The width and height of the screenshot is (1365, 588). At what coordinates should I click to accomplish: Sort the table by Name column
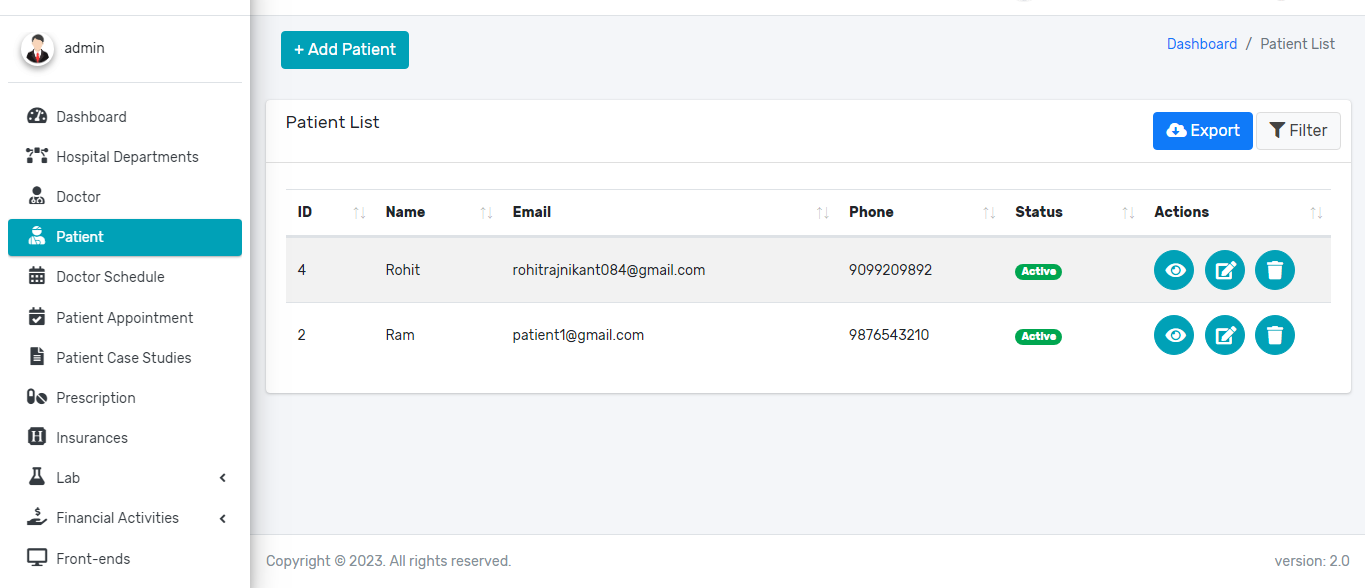click(405, 211)
